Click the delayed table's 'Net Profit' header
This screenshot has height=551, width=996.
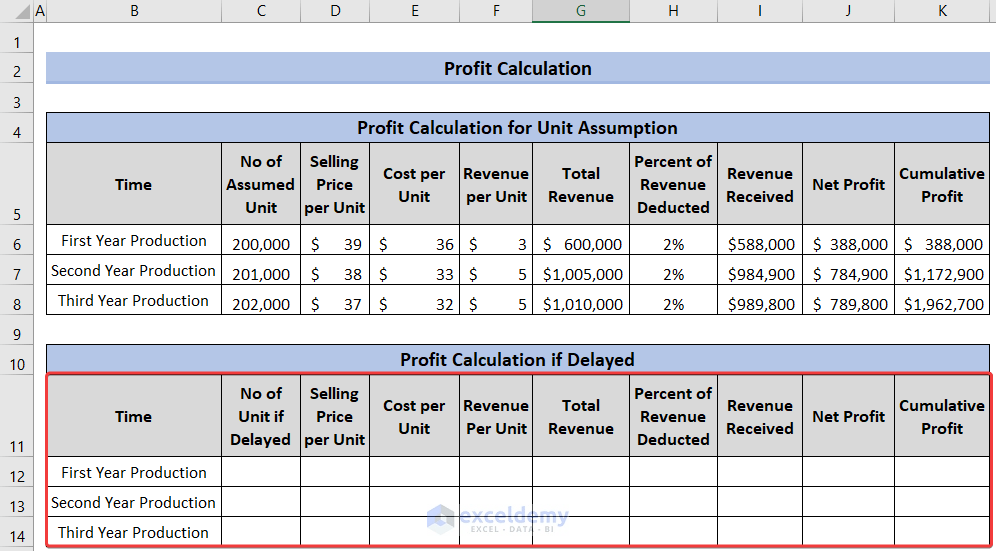[x=848, y=416]
